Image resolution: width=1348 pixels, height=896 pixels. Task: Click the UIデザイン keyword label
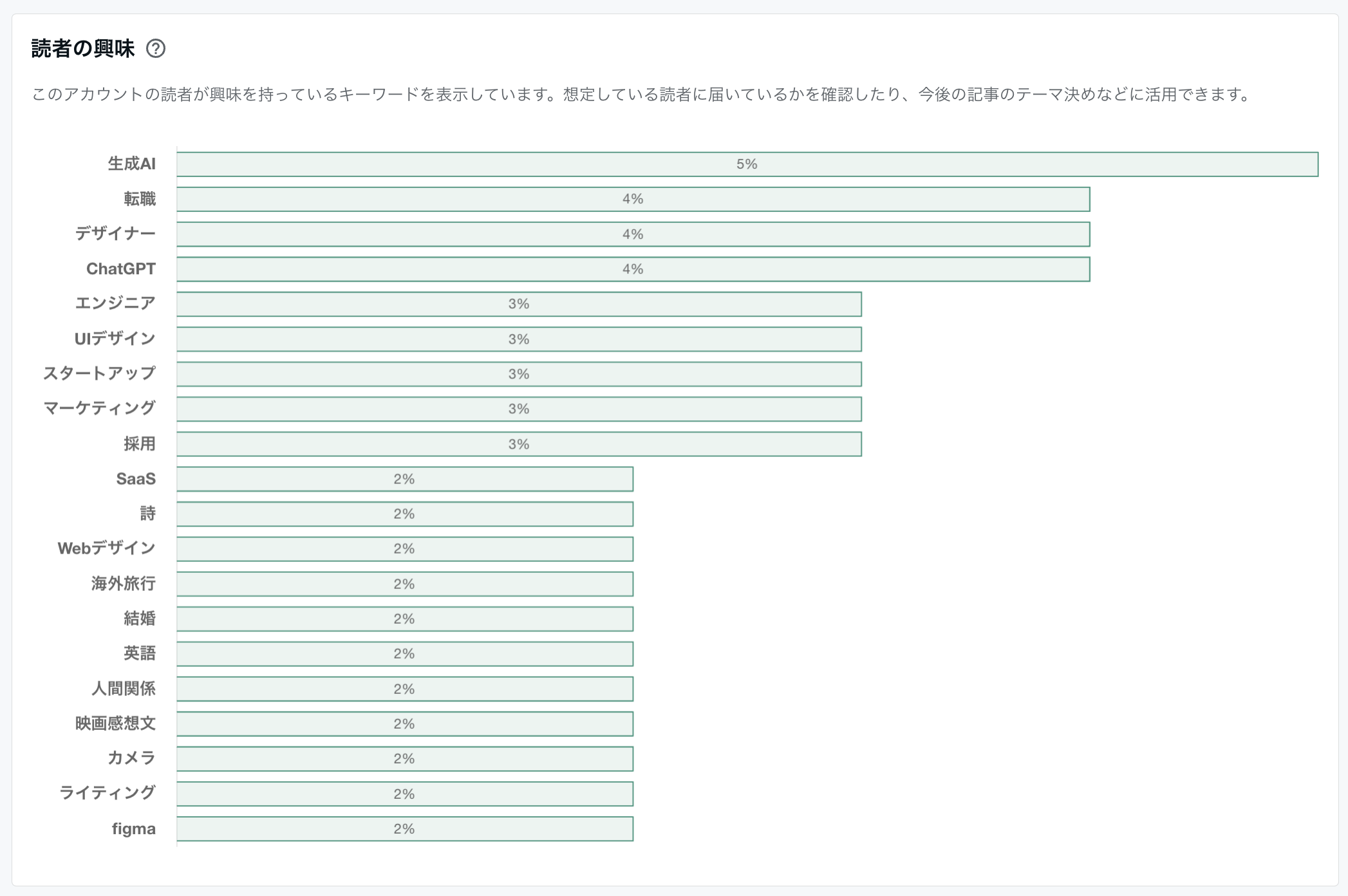point(115,339)
